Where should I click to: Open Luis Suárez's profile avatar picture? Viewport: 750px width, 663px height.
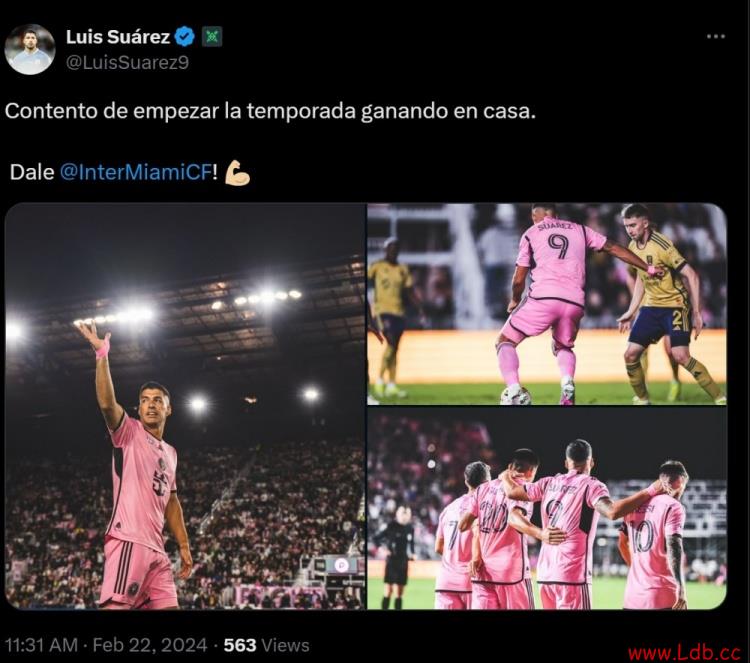[30, 49]
